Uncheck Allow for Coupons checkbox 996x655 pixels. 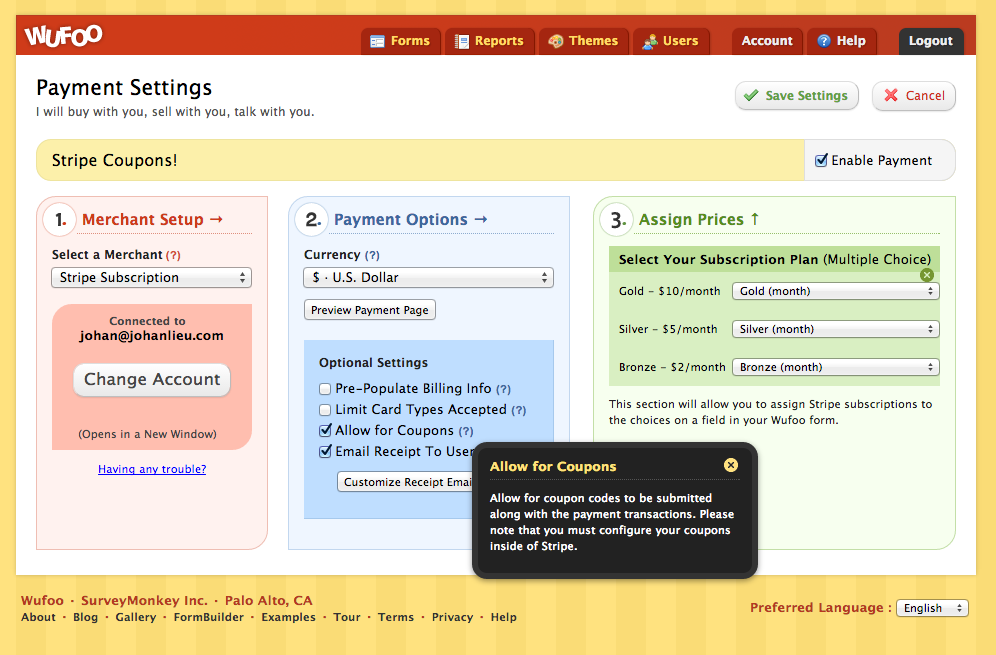click(x=325, y=431)
